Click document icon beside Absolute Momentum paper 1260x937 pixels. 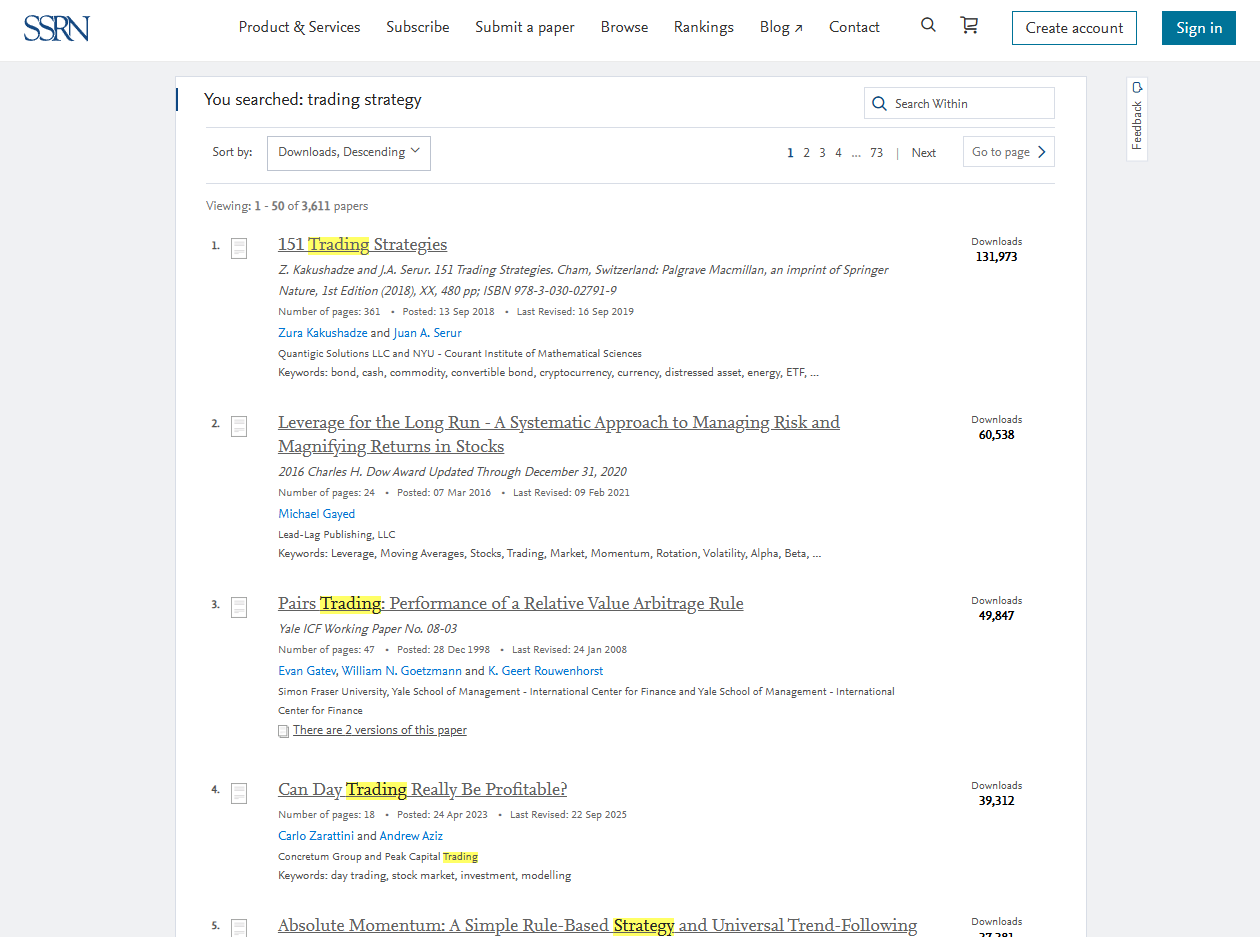click(239, 928)
